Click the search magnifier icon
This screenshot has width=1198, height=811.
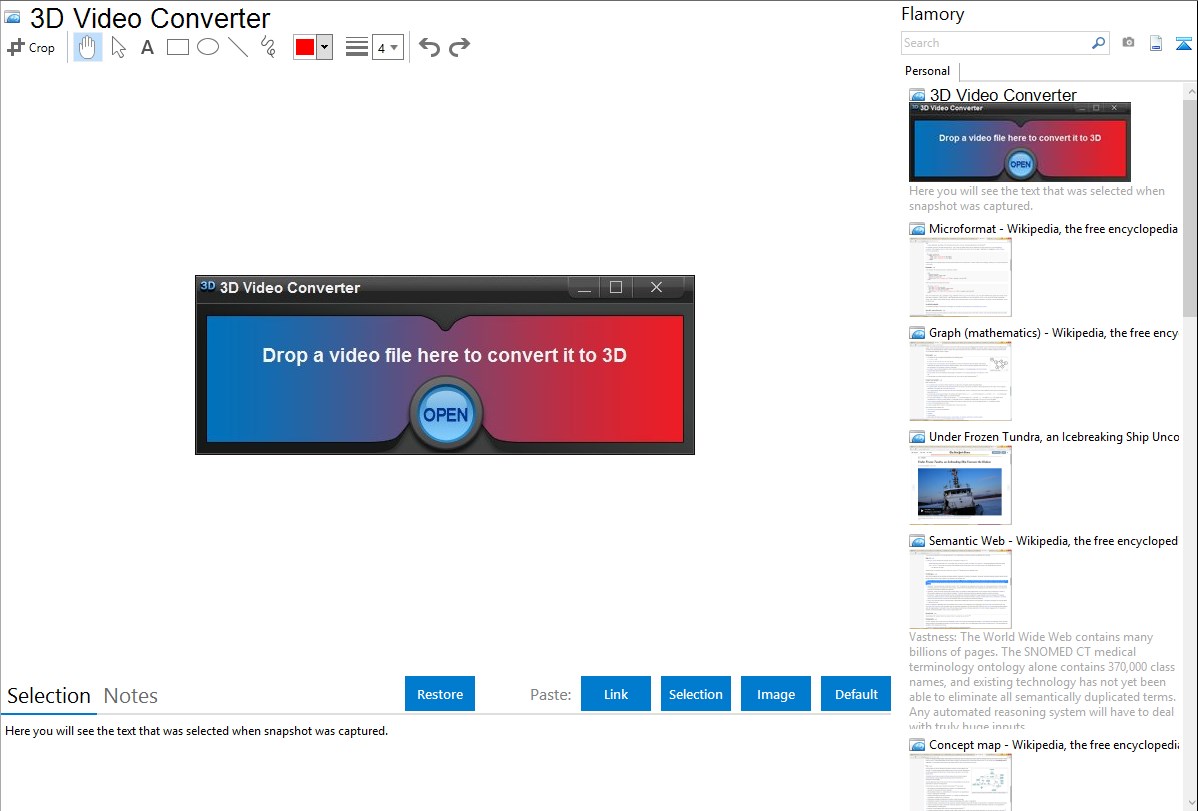click(1099, 43)
